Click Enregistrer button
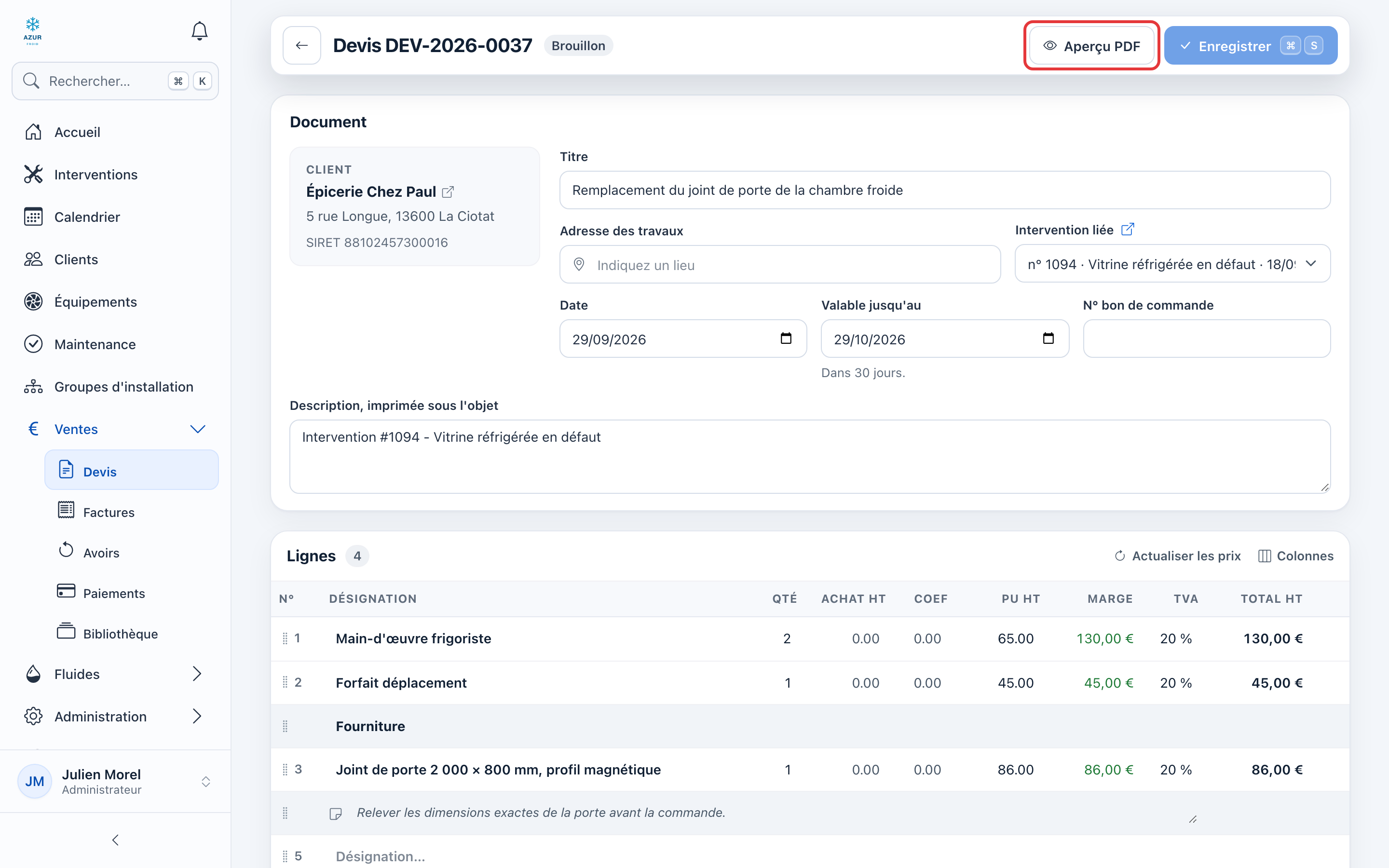This screenshot has height=868, width=1389. click(1251, 46)
